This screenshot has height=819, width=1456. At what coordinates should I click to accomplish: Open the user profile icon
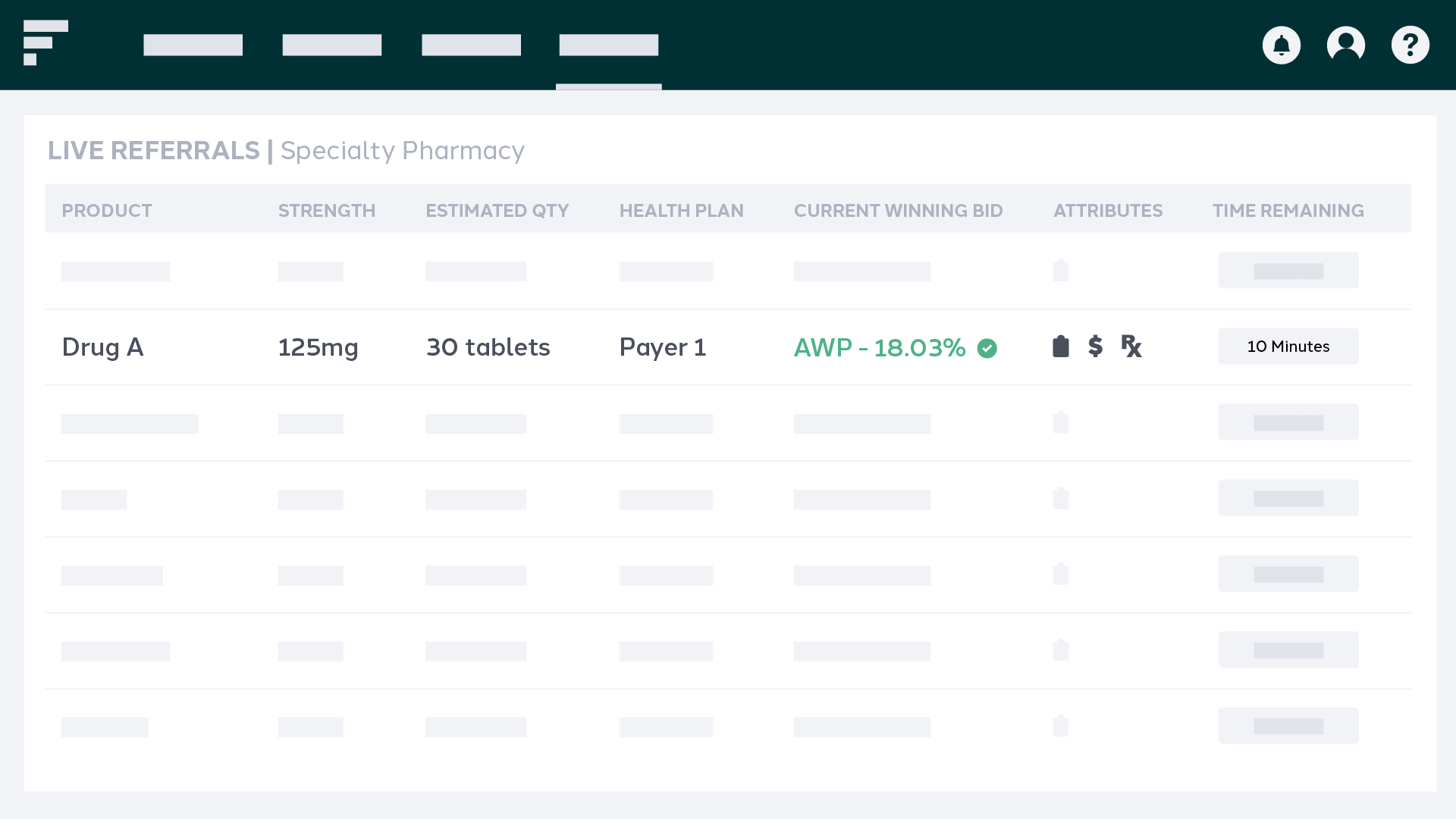tap(1345, 45)
